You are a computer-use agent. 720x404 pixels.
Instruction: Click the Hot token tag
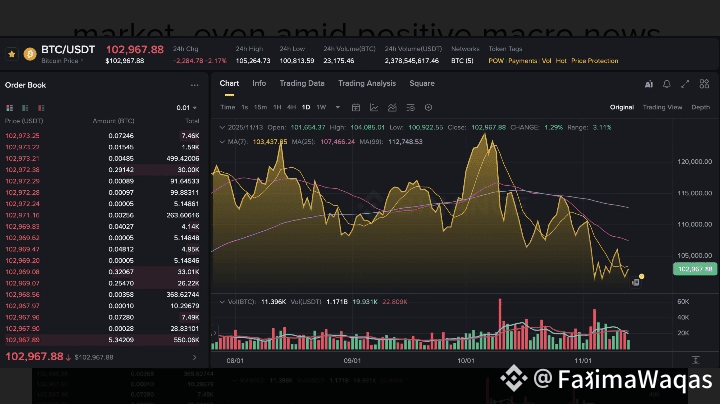[x=561, y=61]
